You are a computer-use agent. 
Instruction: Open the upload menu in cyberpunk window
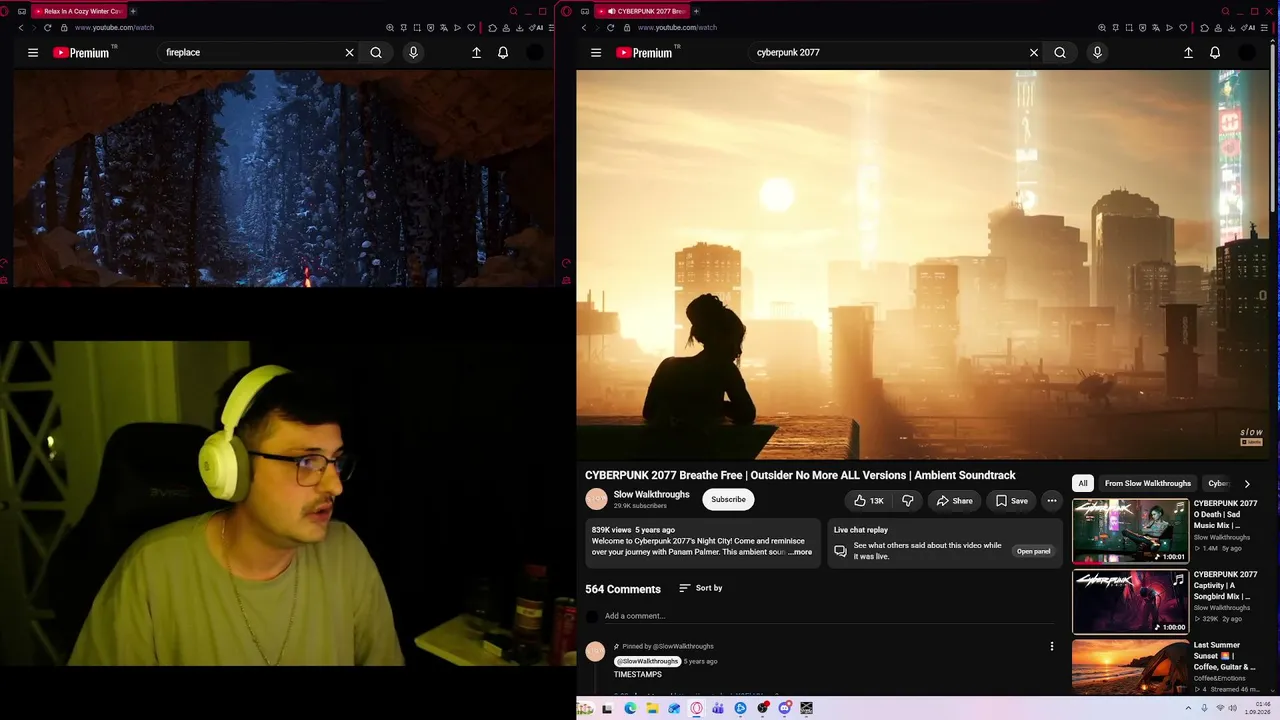pos(1188,53)
